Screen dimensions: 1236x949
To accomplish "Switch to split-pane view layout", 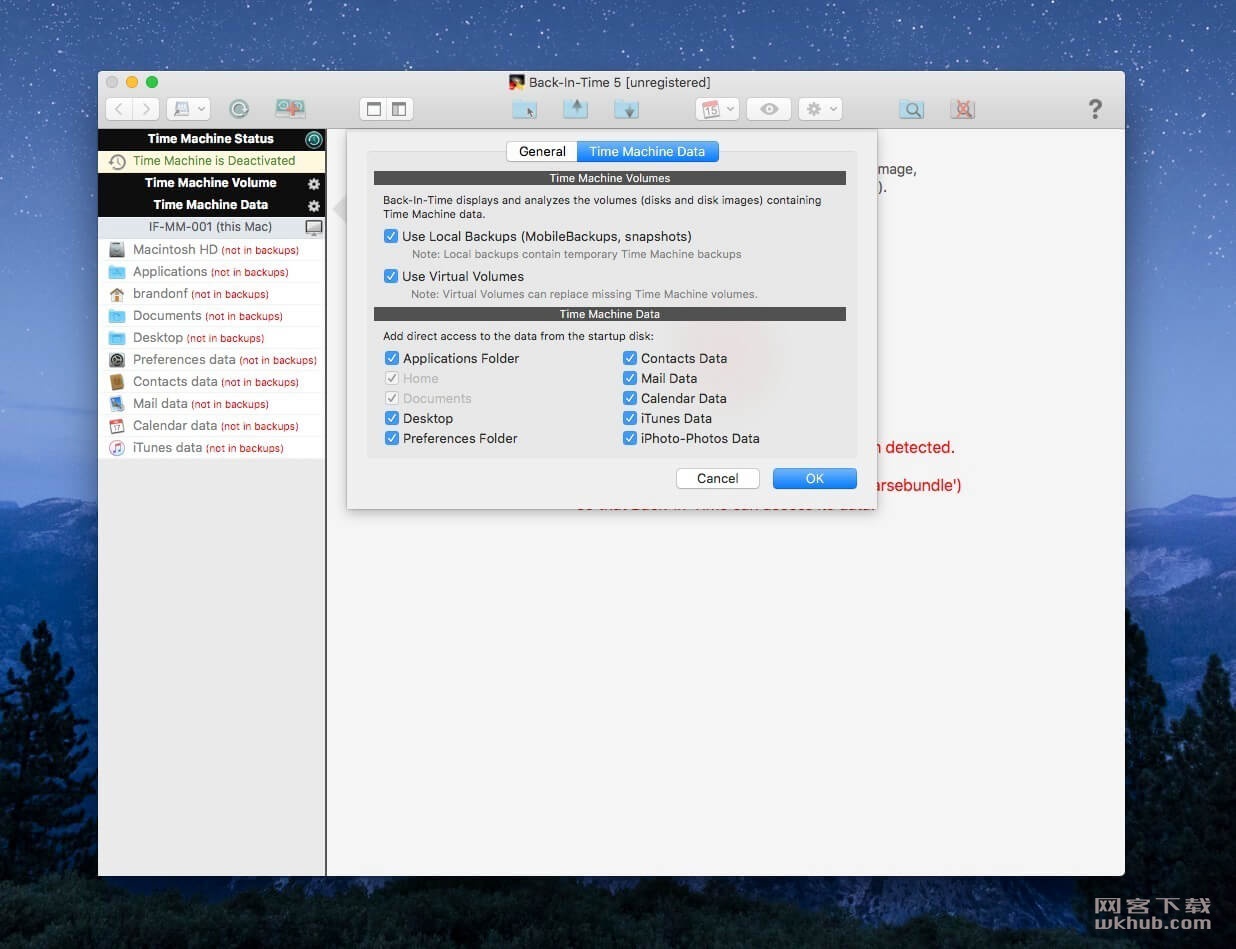I will coord(399,109).
